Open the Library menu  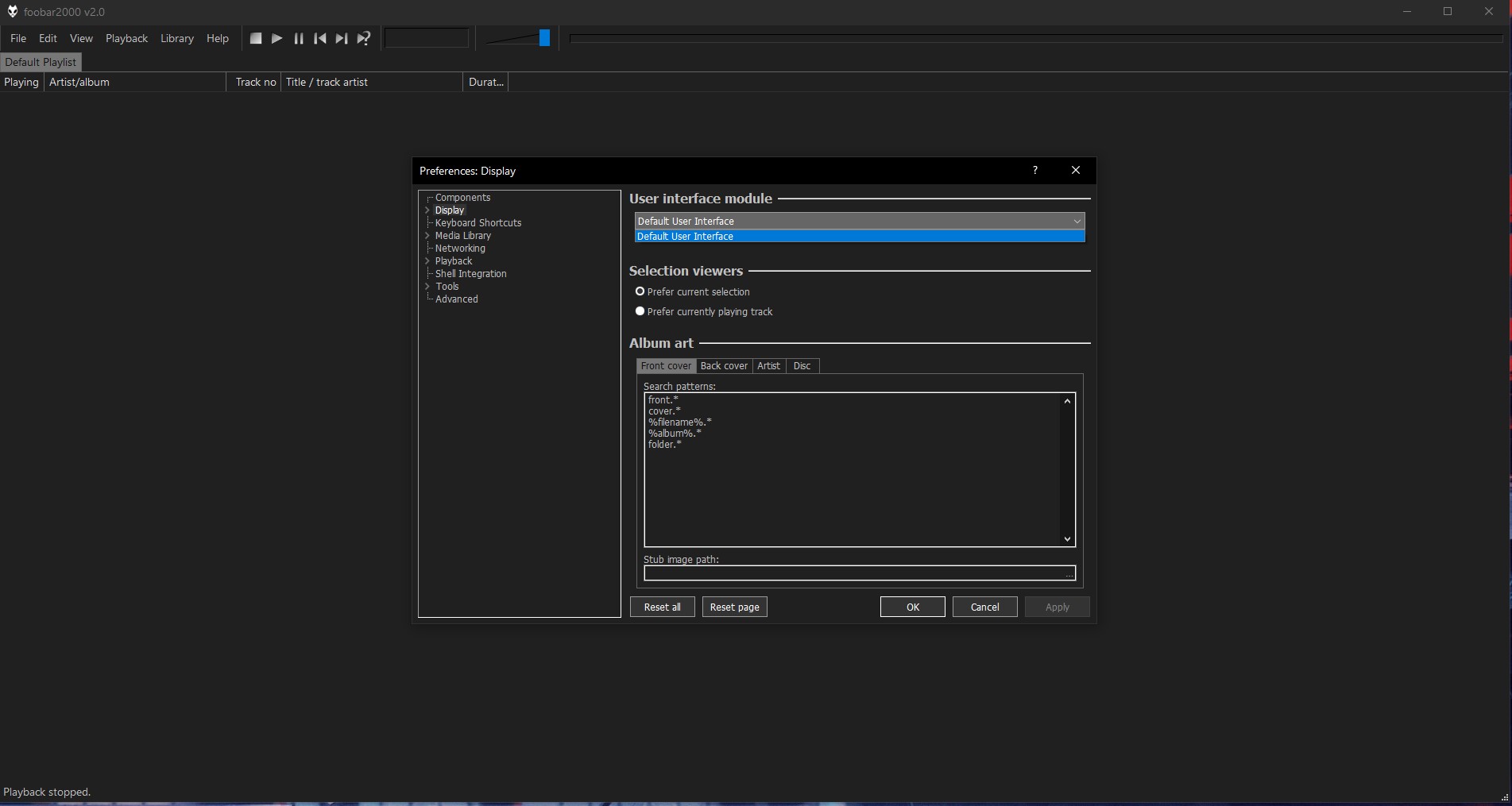click(176, 38)
